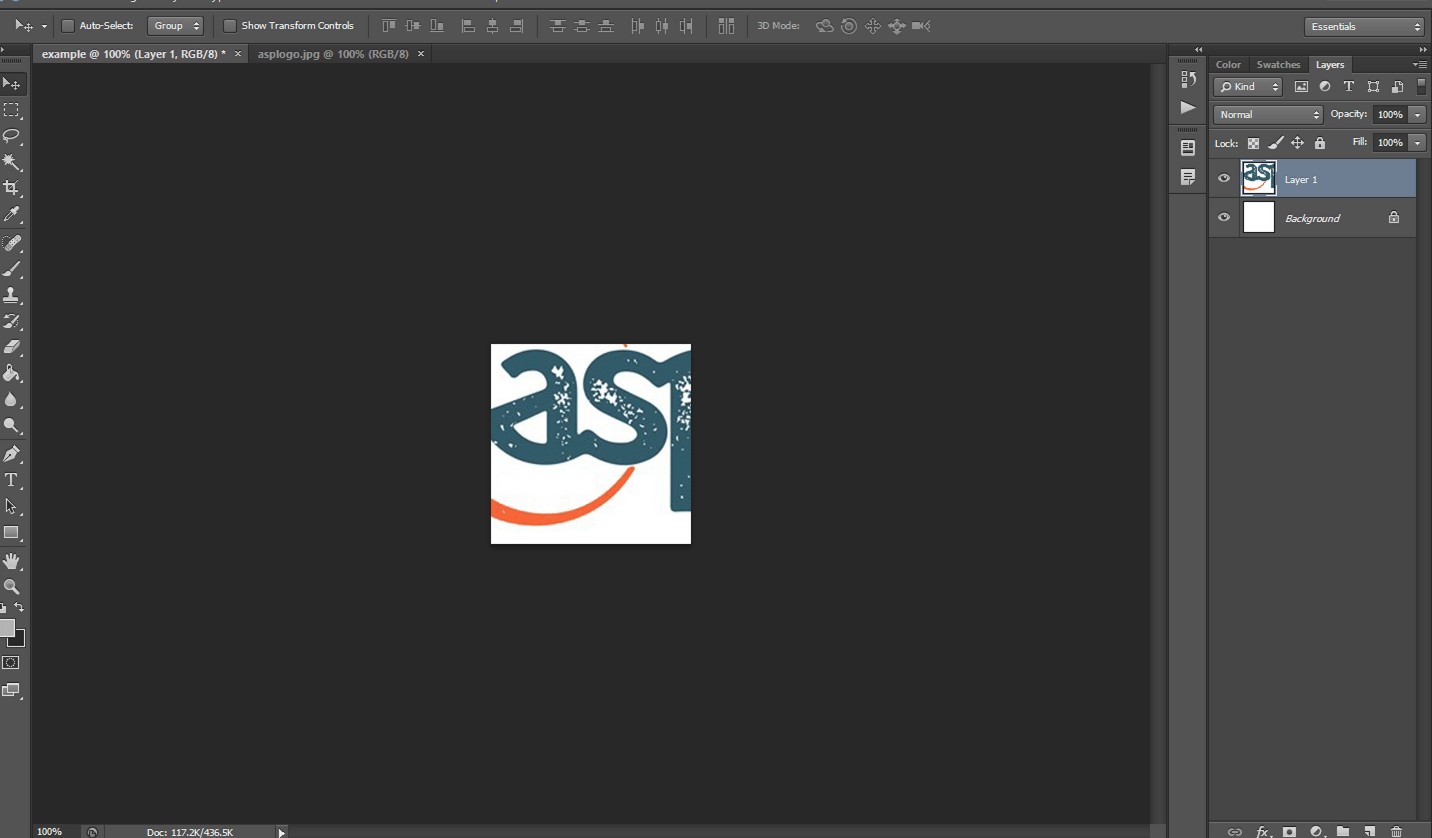Switch to the Color panel tab
This screenshot has height=838, width=1432.
(1228, 64)
